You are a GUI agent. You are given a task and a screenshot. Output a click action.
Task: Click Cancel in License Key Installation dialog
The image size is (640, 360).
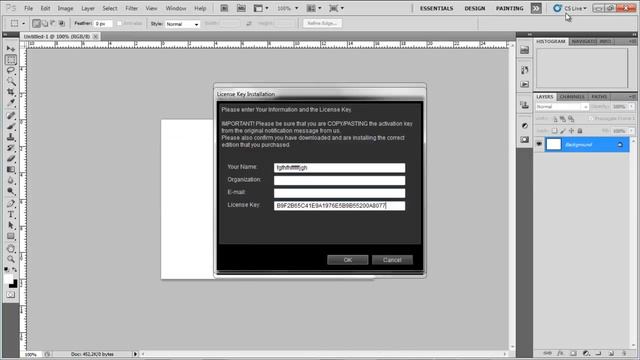pyautogui.click(x=392, y=260)
